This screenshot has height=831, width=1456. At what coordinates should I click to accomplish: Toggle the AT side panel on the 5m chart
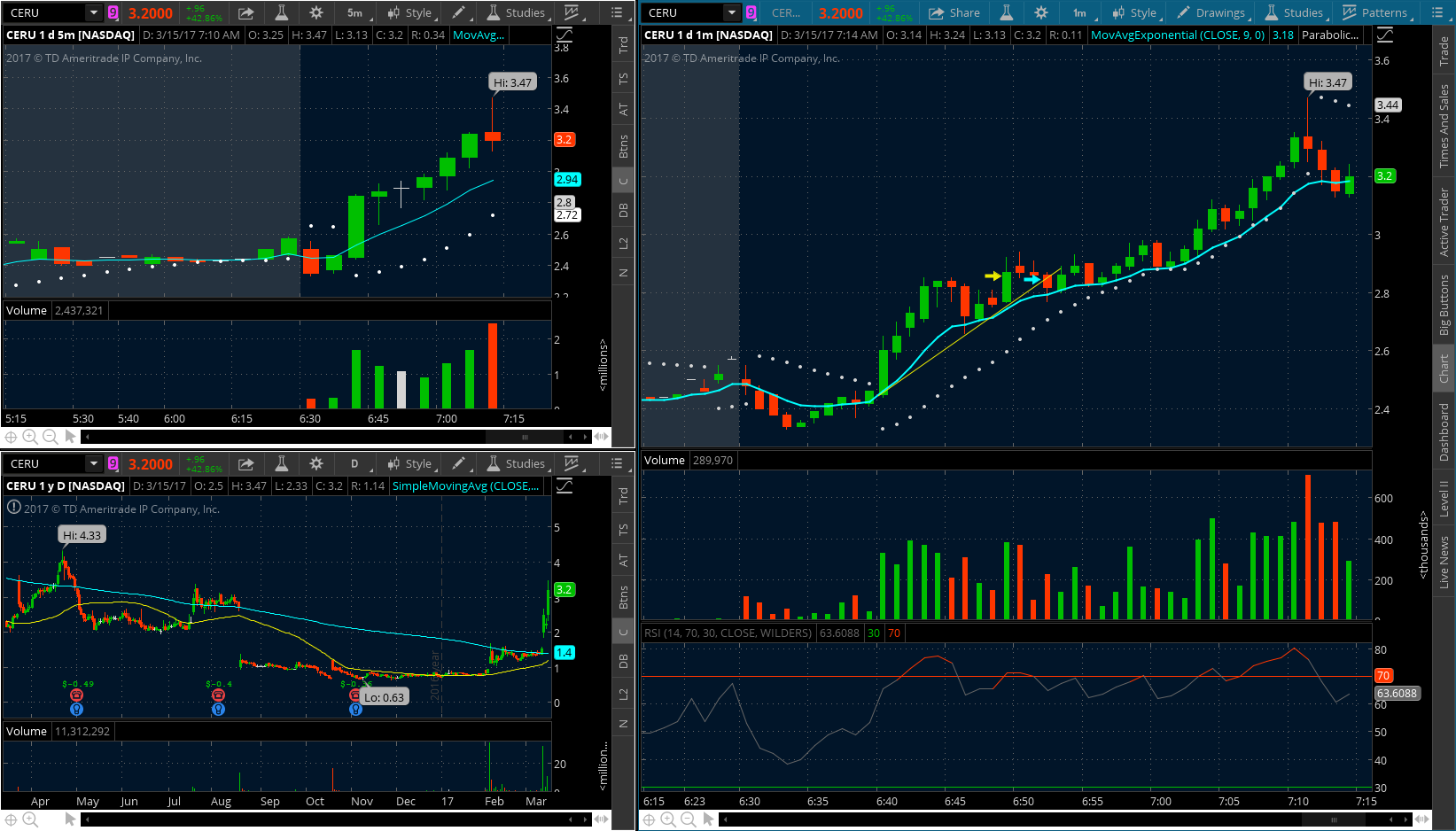624,109
